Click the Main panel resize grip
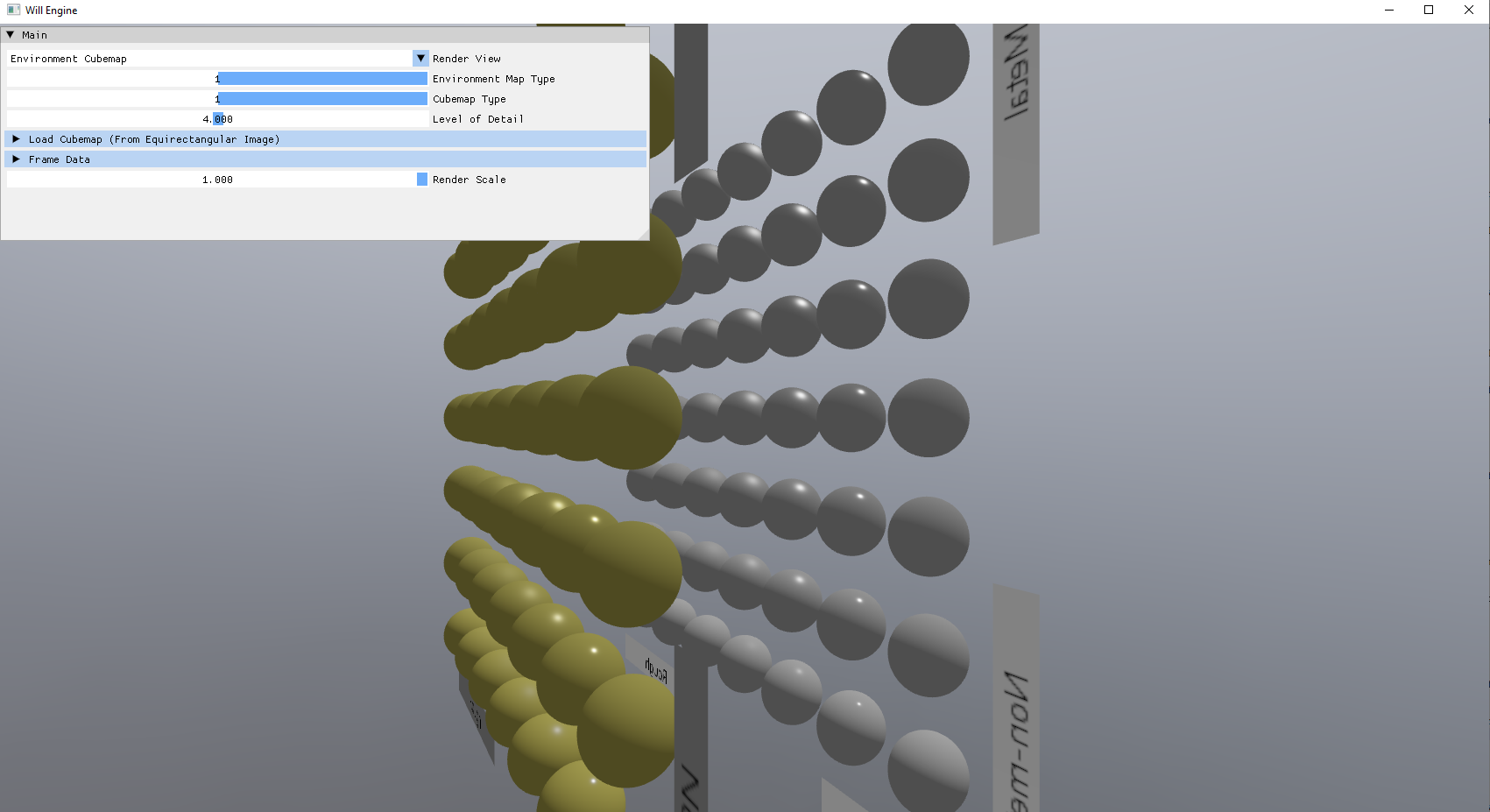The height and width of the screenshot is (812, 1490). [x=643, y=234]
